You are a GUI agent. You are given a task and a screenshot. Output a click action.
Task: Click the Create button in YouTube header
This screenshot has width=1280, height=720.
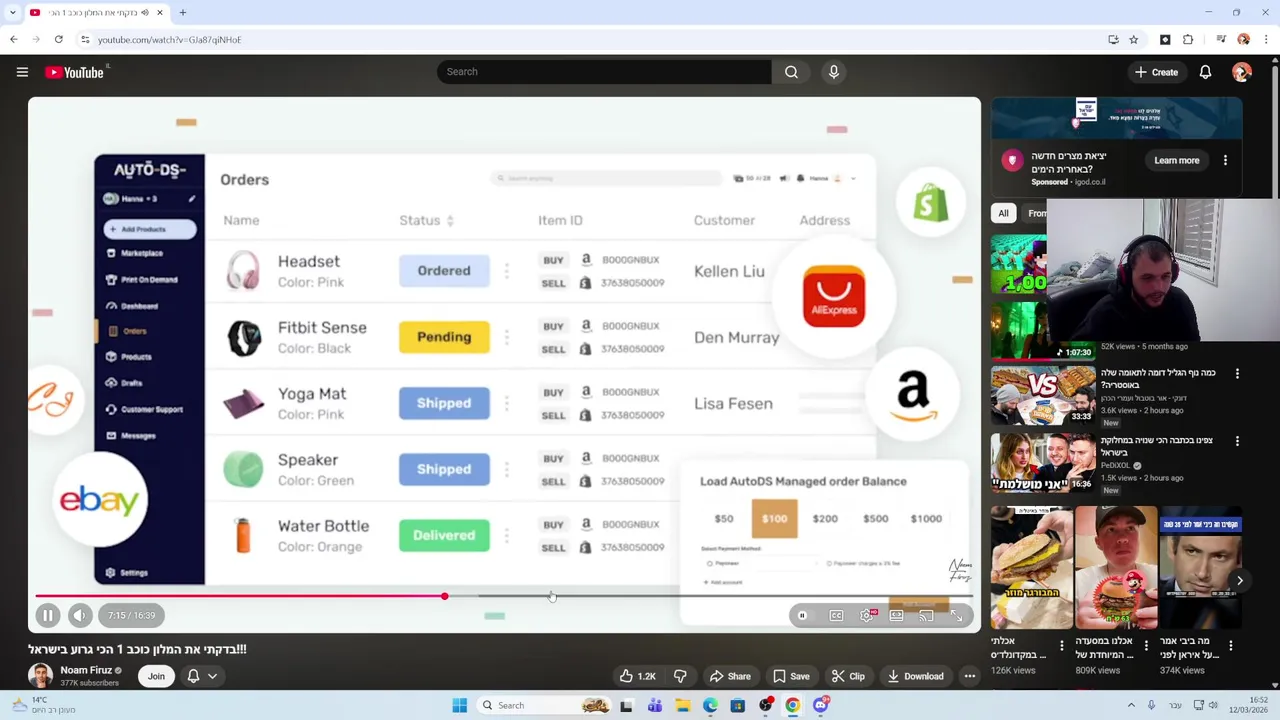coord(1156,72)
